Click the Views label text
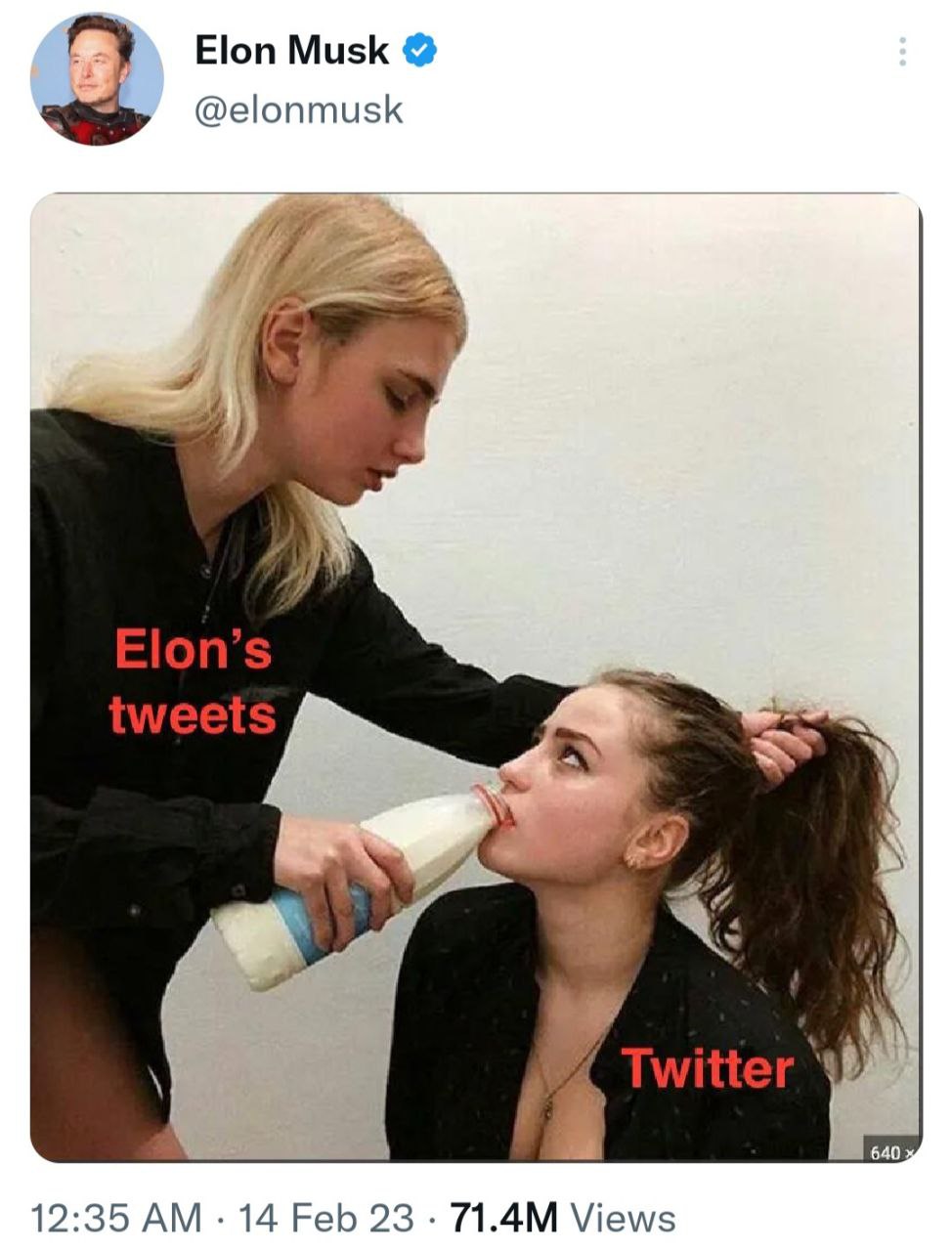Viewport: 952px width, 1251px height. click(623, 1218)
